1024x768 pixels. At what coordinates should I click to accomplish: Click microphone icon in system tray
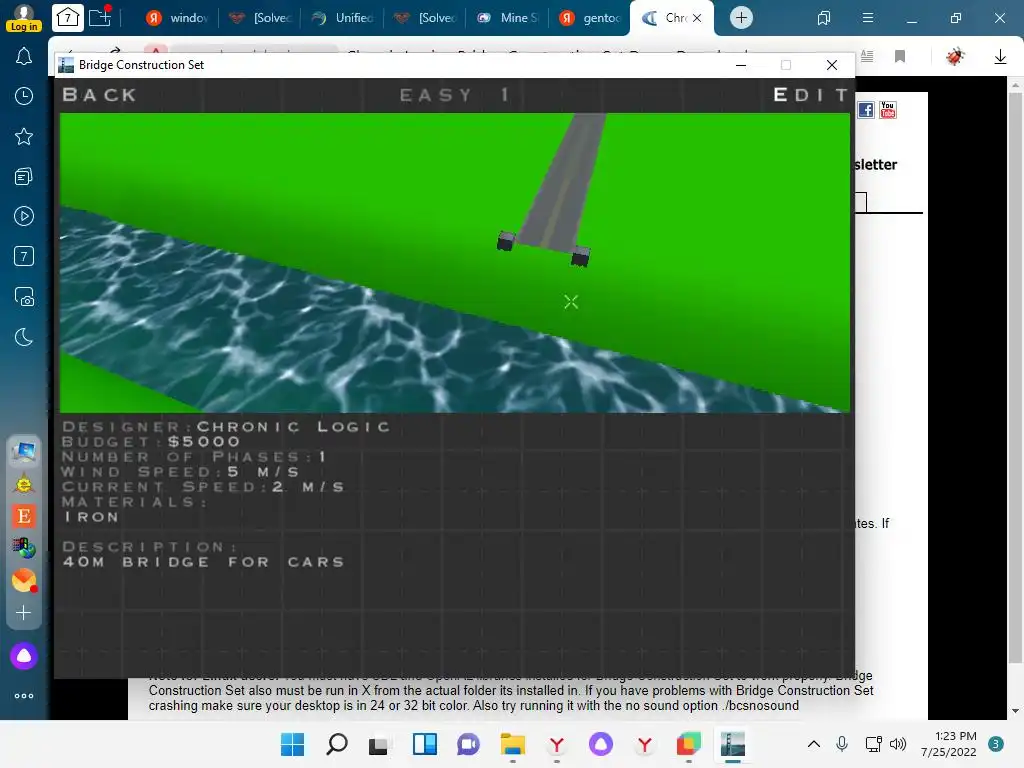842,744
